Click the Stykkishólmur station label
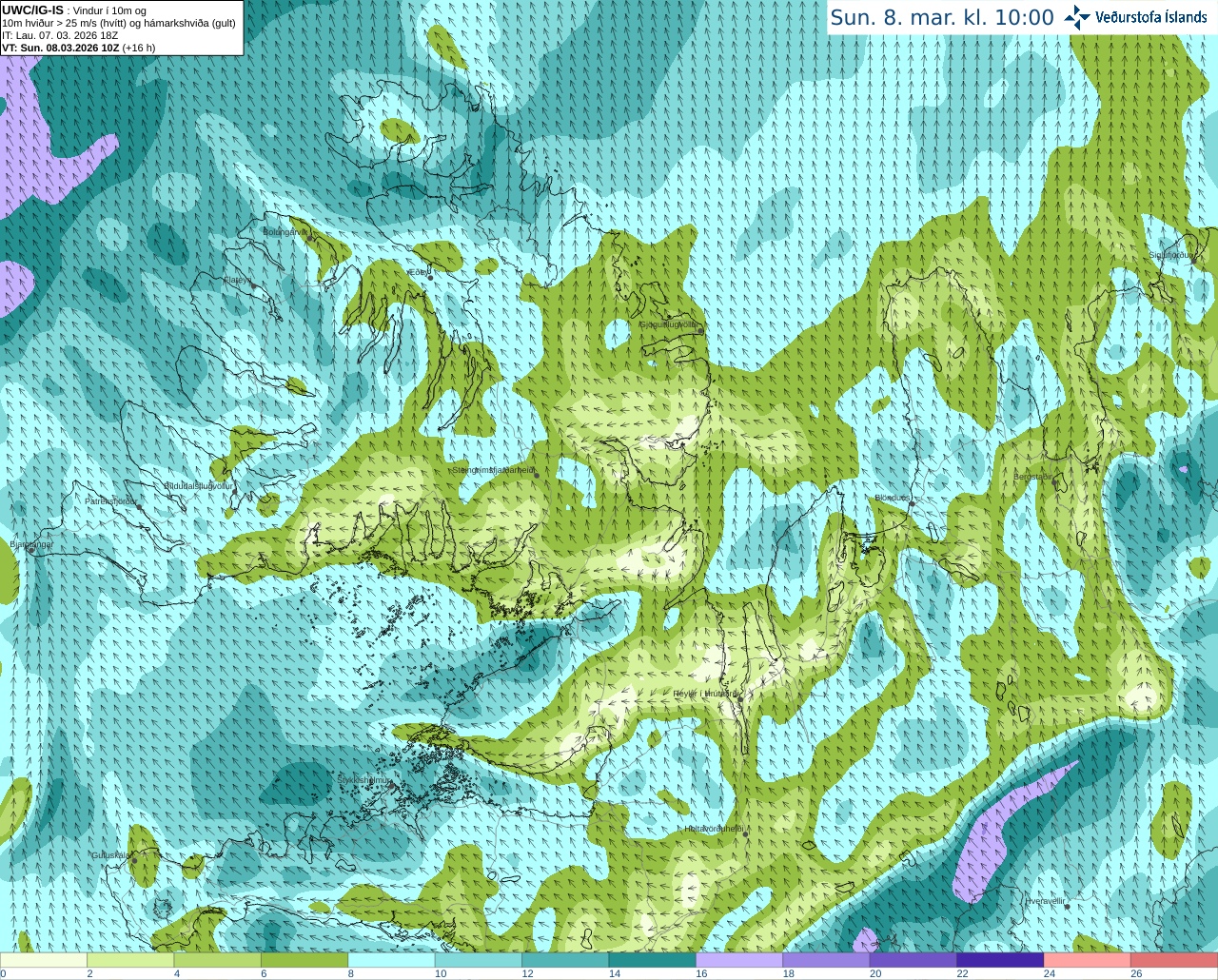Image resolution: width=1218 pixels, height=980 pixels. pos(364,779)
